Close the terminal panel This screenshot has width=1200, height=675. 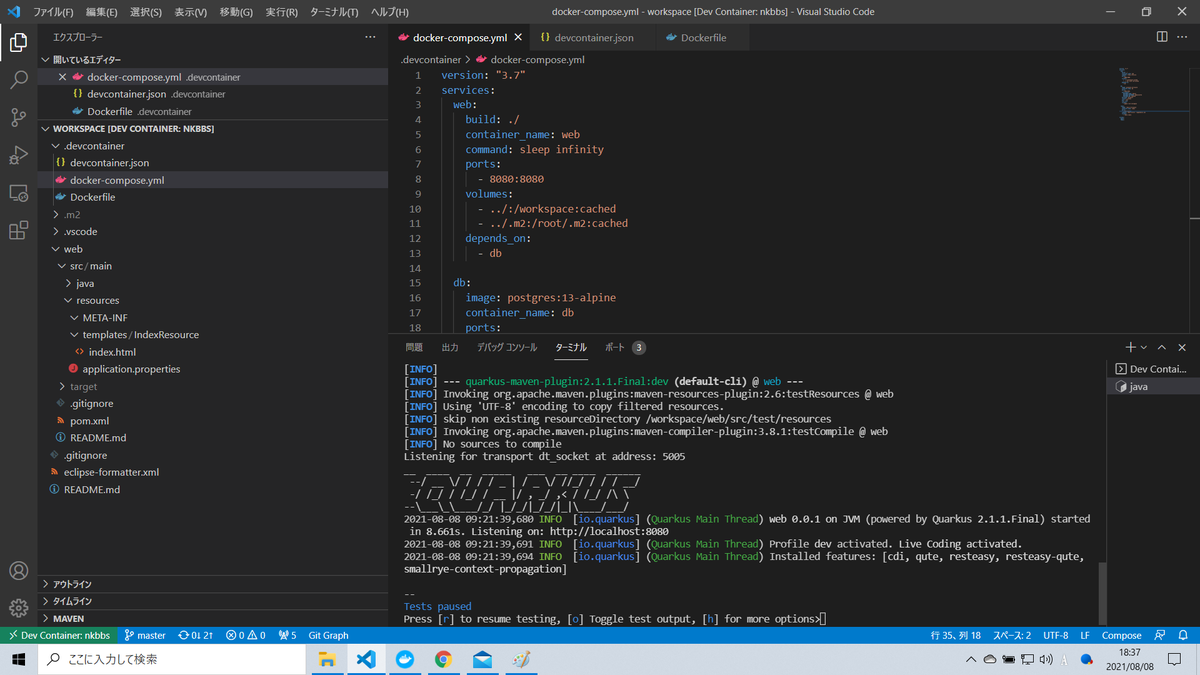pos(1182,347)
